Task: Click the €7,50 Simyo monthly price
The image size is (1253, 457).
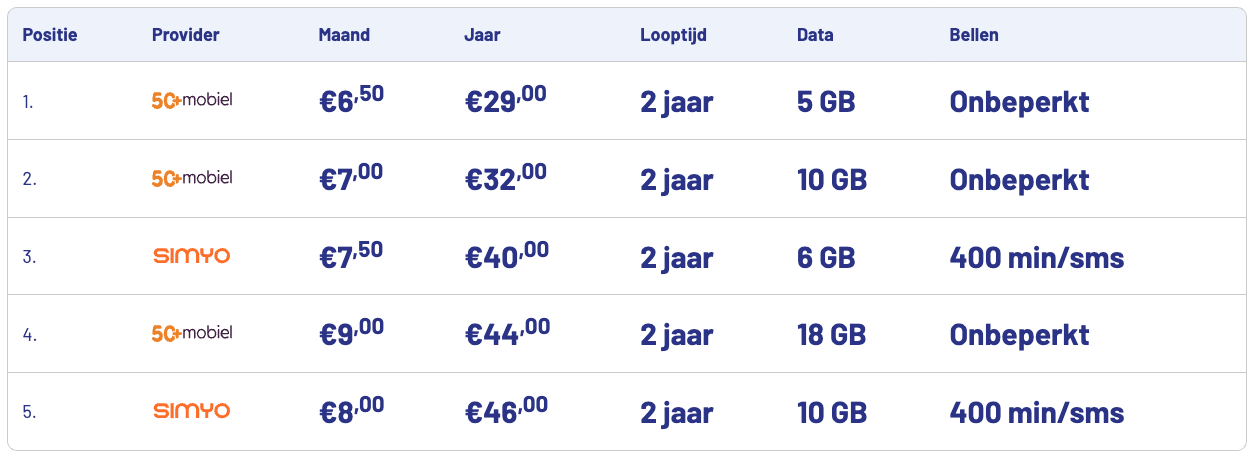Action: point(350,256)
